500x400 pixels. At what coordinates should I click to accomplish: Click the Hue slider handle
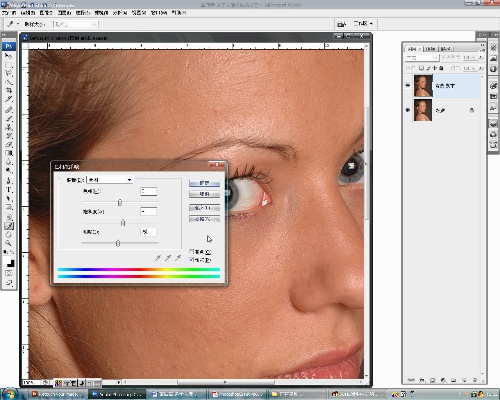[x=120, y=202]
